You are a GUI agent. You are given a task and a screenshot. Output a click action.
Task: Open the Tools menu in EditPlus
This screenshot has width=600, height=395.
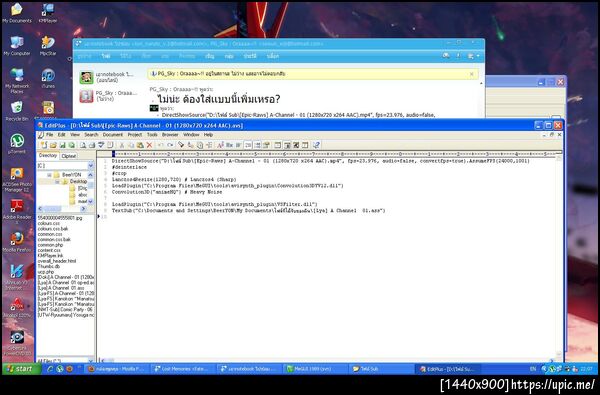point(152,135)
